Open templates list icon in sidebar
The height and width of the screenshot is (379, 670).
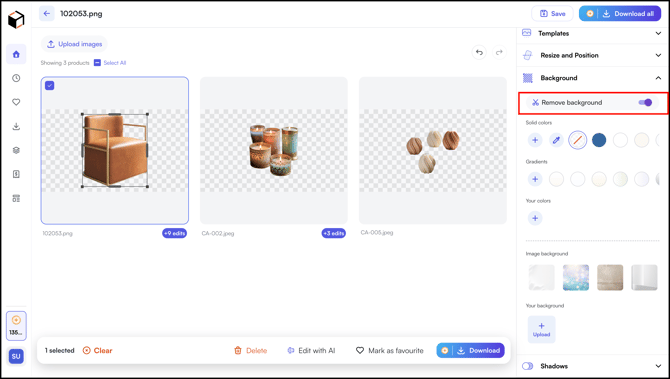pos(16,199)
